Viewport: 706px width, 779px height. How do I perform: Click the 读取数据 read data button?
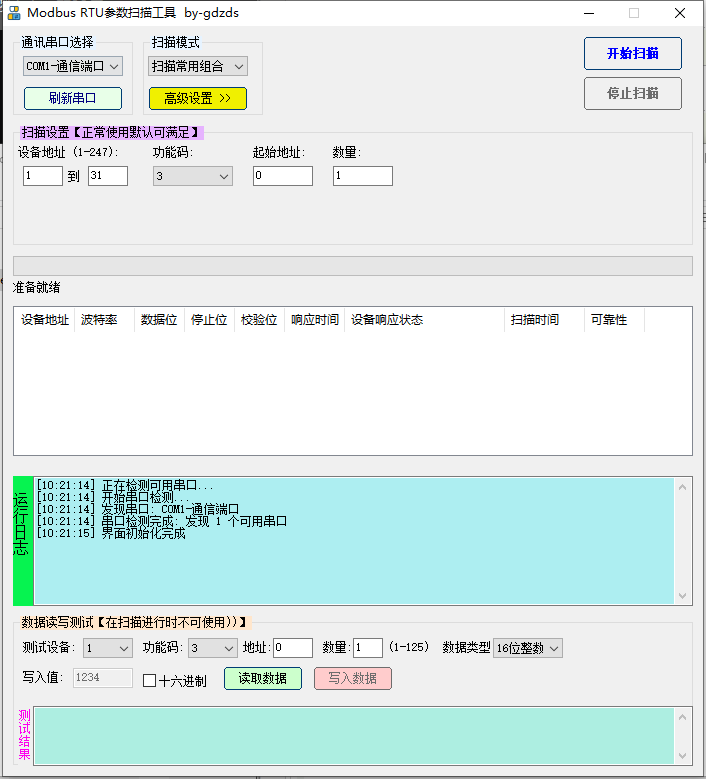click(x=262, y=678)
